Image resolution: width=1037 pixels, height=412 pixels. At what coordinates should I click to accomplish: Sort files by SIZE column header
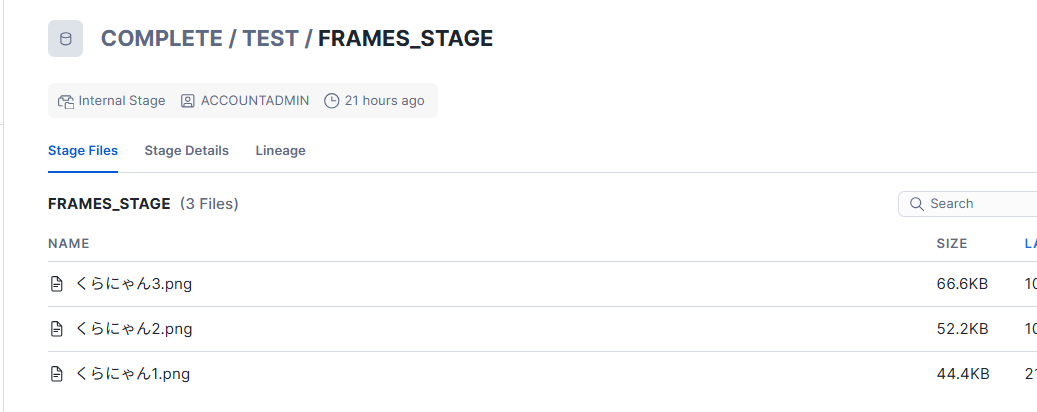click(951, 243)
